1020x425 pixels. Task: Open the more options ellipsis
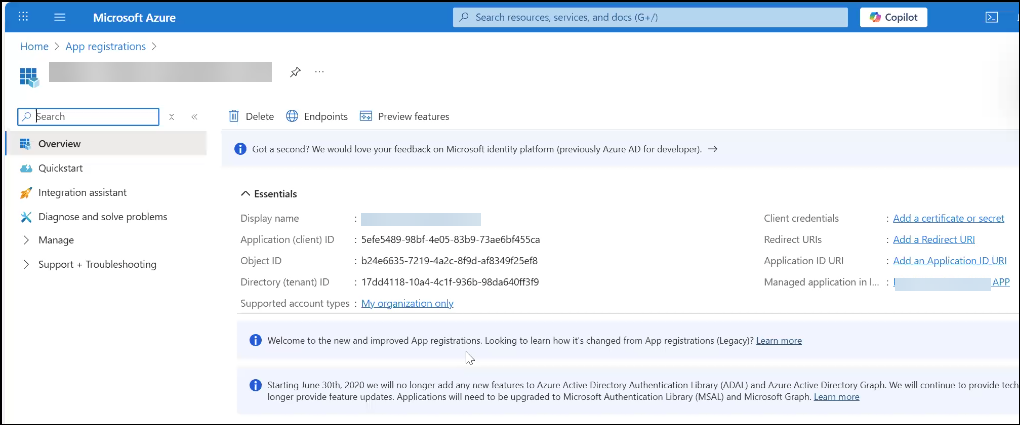(319, 72)
